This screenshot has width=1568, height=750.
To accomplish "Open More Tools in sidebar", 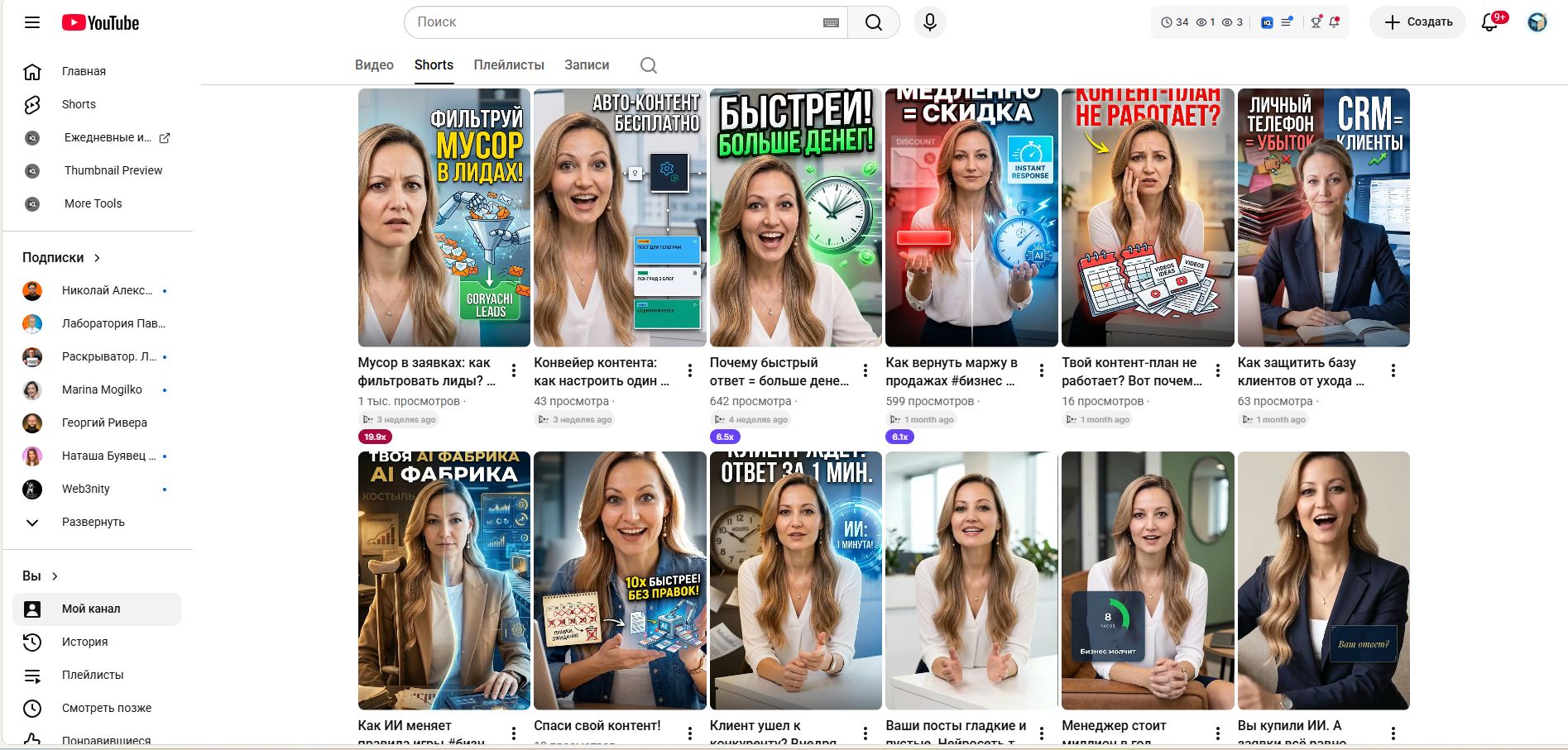I will click(98, 203).
